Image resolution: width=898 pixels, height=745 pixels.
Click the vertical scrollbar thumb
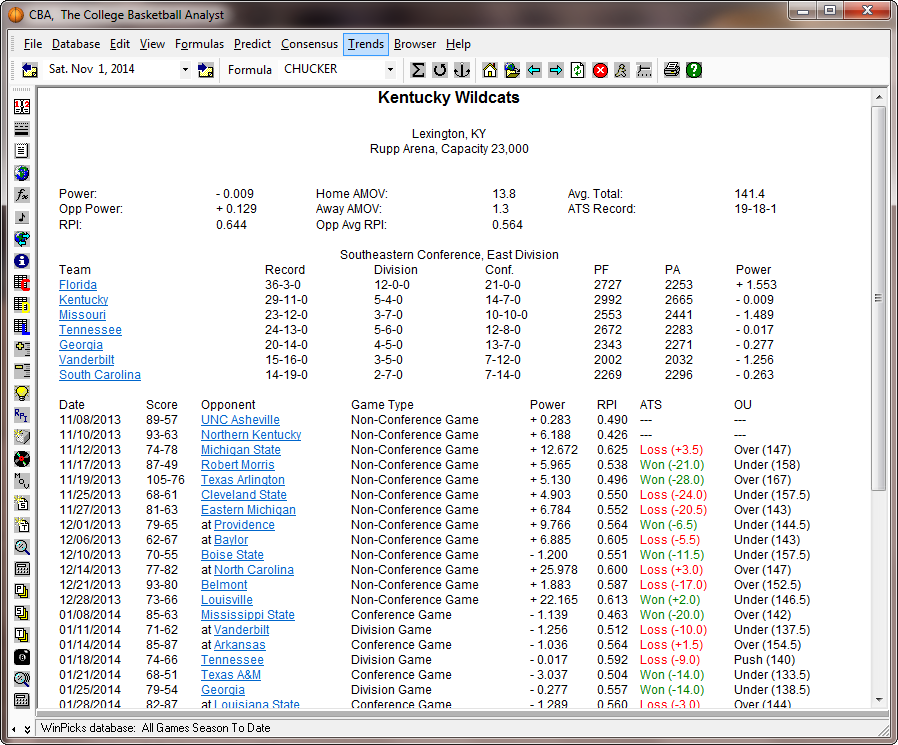[879, 298]
